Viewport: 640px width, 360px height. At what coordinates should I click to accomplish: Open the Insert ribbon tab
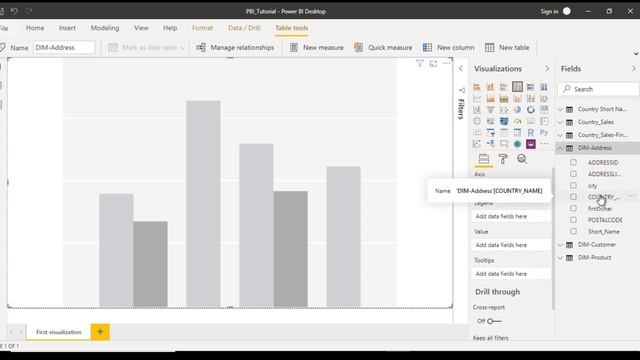pyautogui.click(x=67, y=28)
